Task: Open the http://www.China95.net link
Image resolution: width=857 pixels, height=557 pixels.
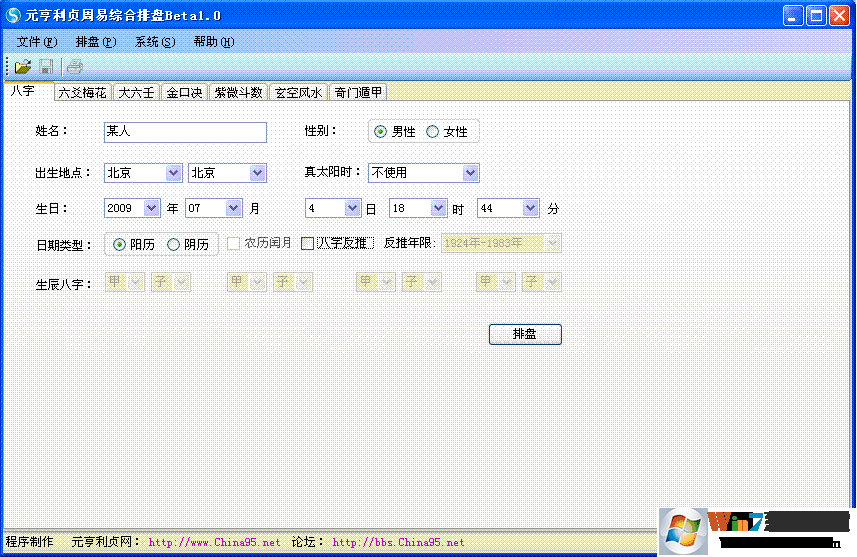Action: 214,542
